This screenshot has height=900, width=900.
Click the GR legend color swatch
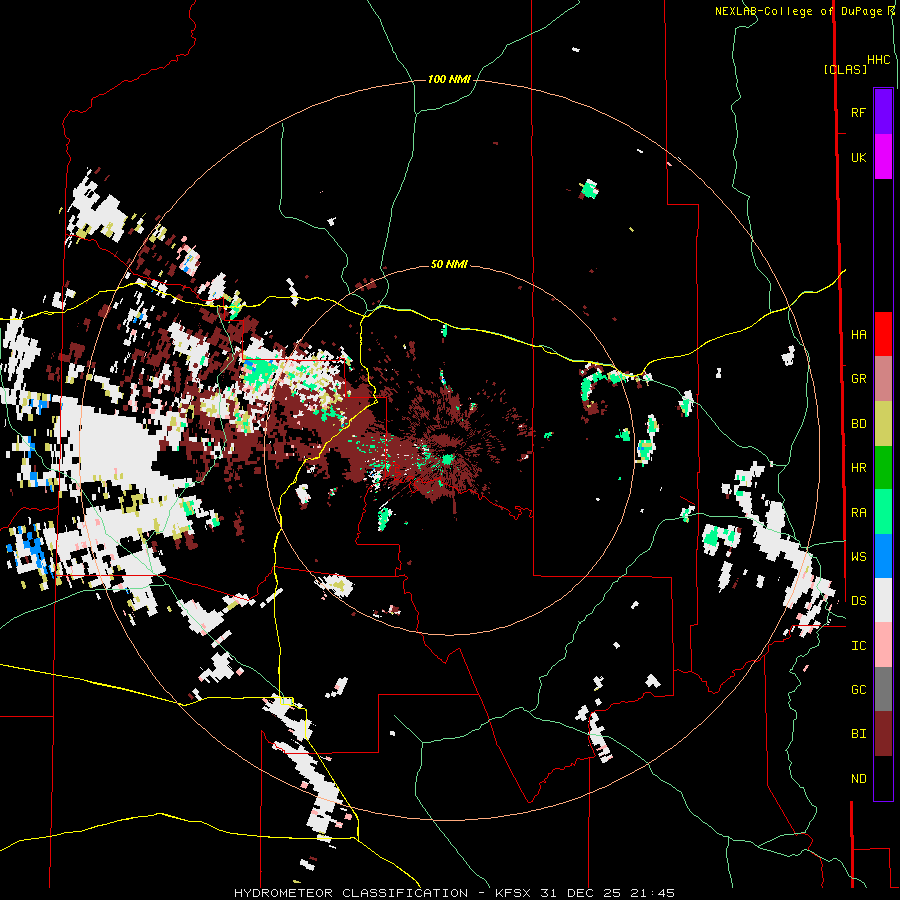pos(883,378)
